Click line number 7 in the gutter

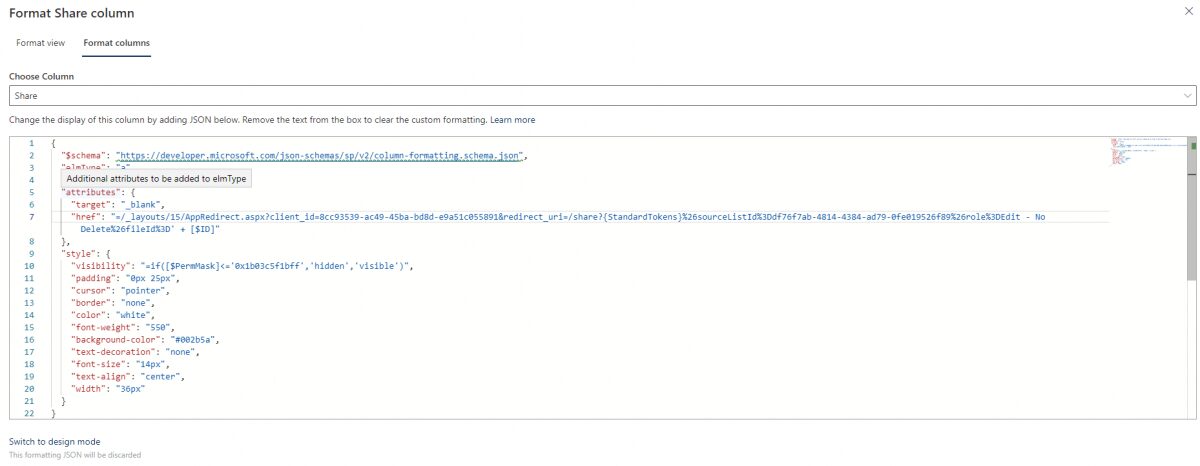(32, 216)
